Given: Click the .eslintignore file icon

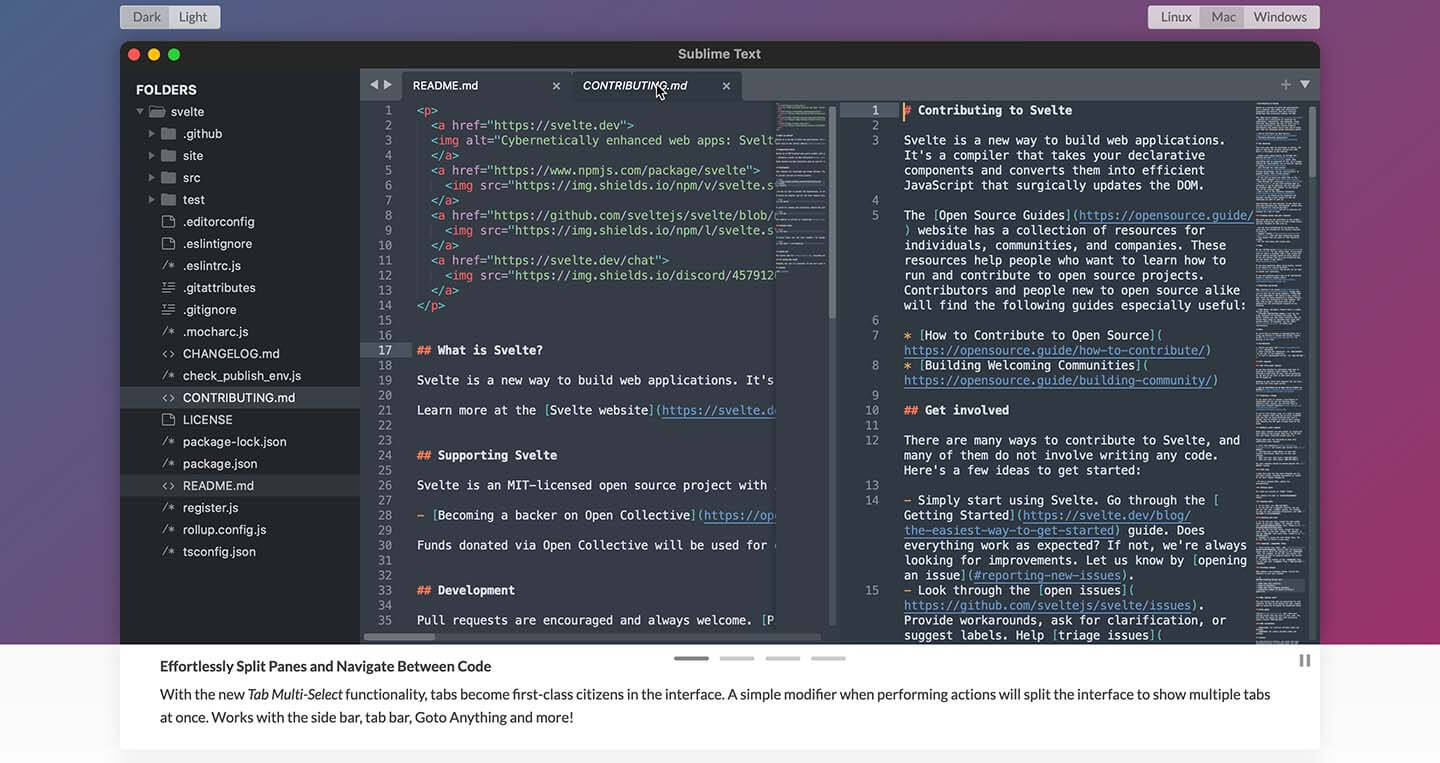Looking at the screenshot, I should tap(168, 244).
